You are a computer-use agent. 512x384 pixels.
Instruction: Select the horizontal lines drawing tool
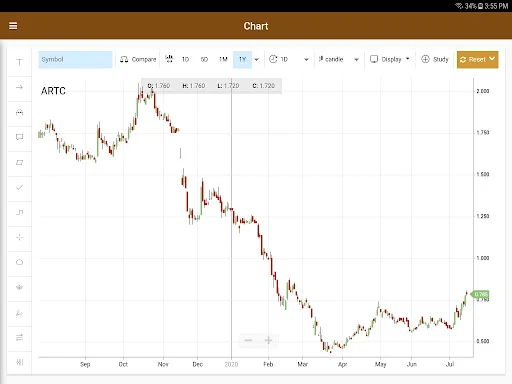click(20, 337)
